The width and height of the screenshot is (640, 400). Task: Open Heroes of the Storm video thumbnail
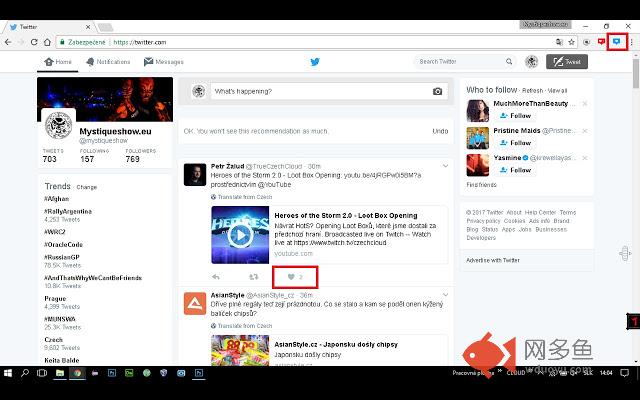(240, 235)
